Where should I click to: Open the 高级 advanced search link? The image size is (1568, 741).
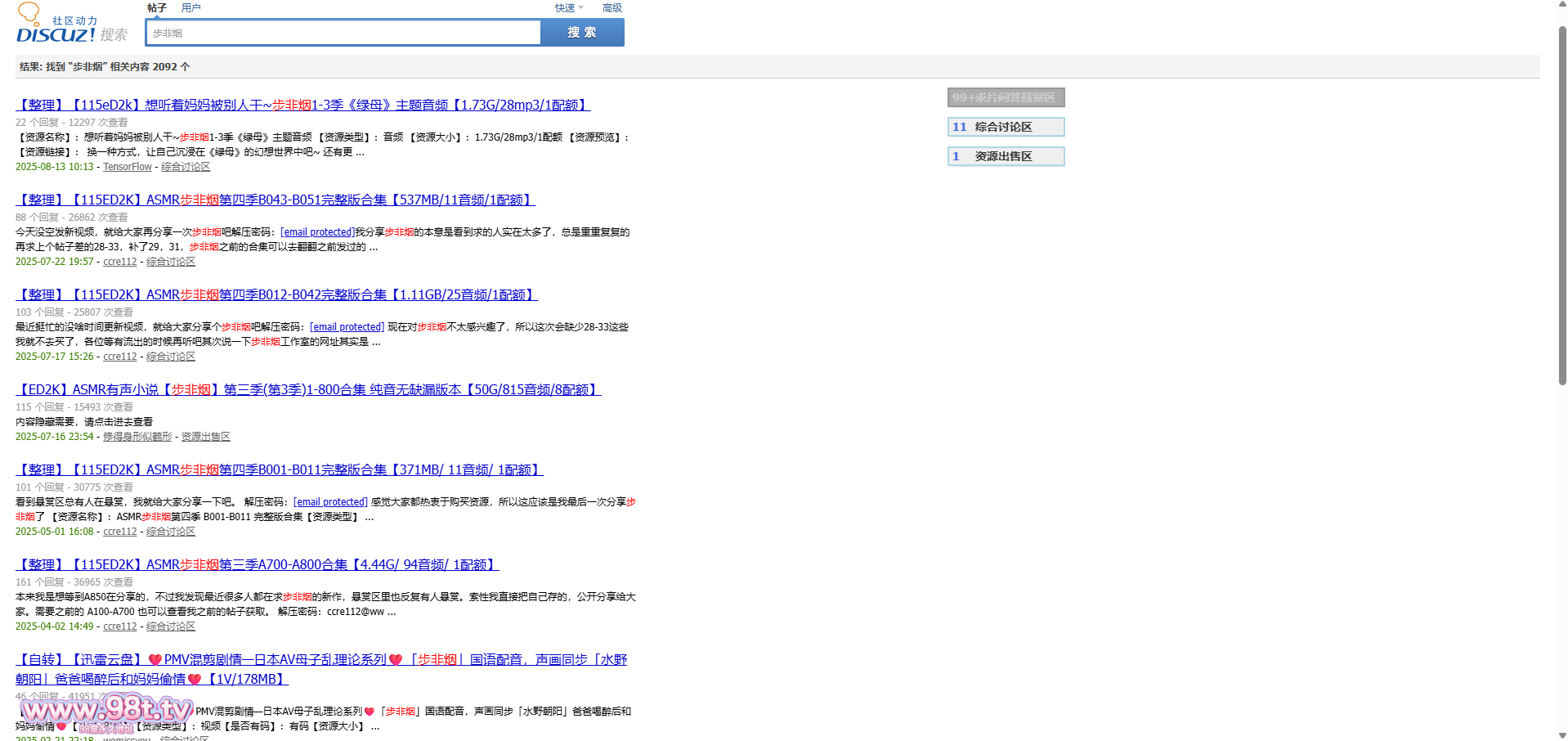coord(612,8)
